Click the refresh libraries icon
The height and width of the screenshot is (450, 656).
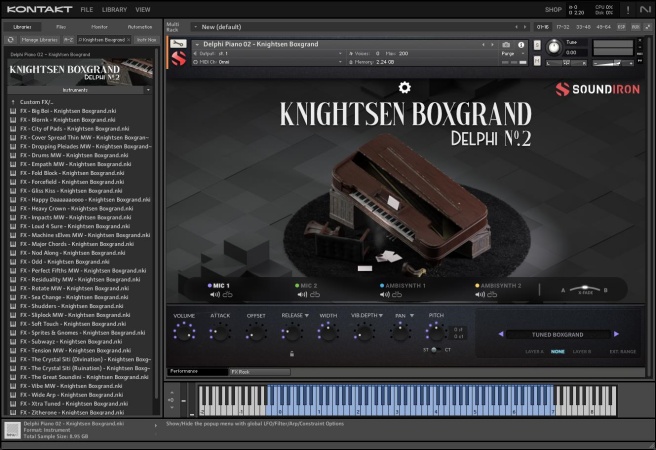(x=11, y=39)
